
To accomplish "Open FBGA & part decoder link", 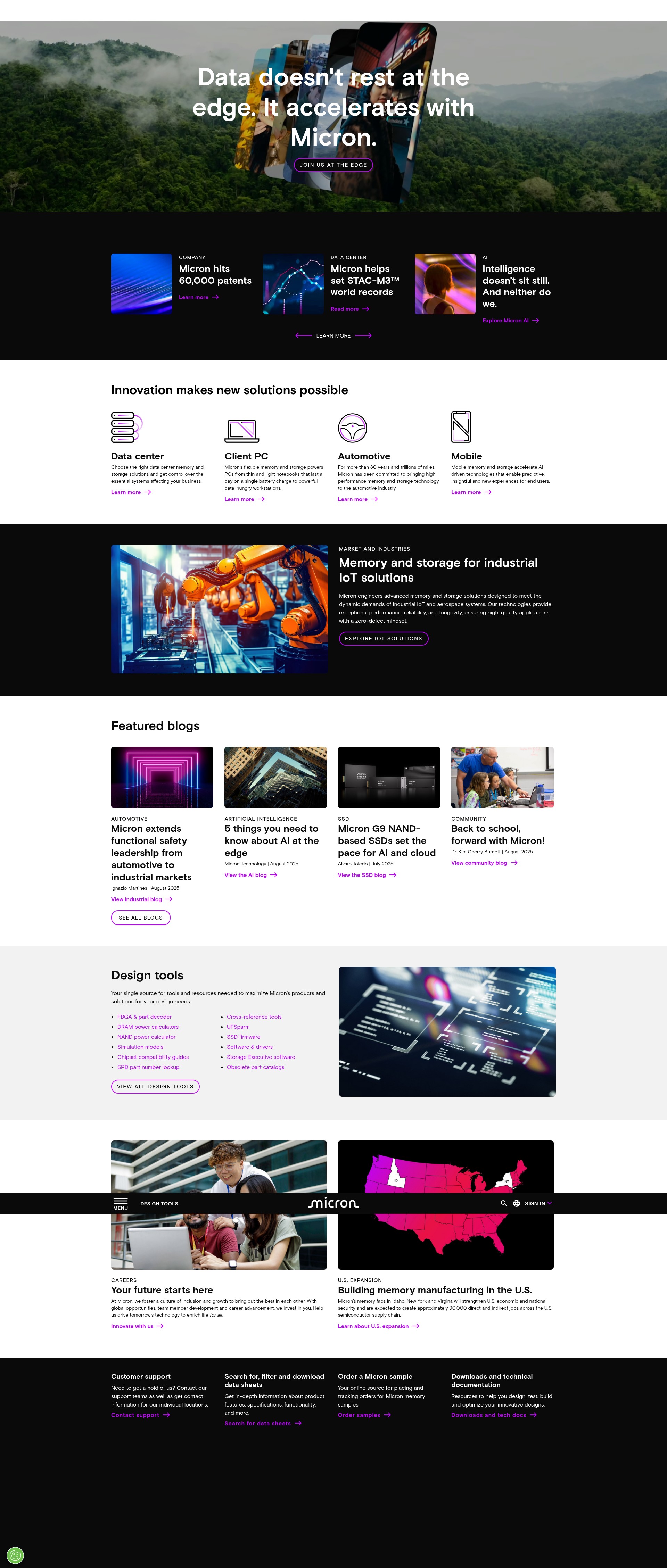I will point(145,1017).
